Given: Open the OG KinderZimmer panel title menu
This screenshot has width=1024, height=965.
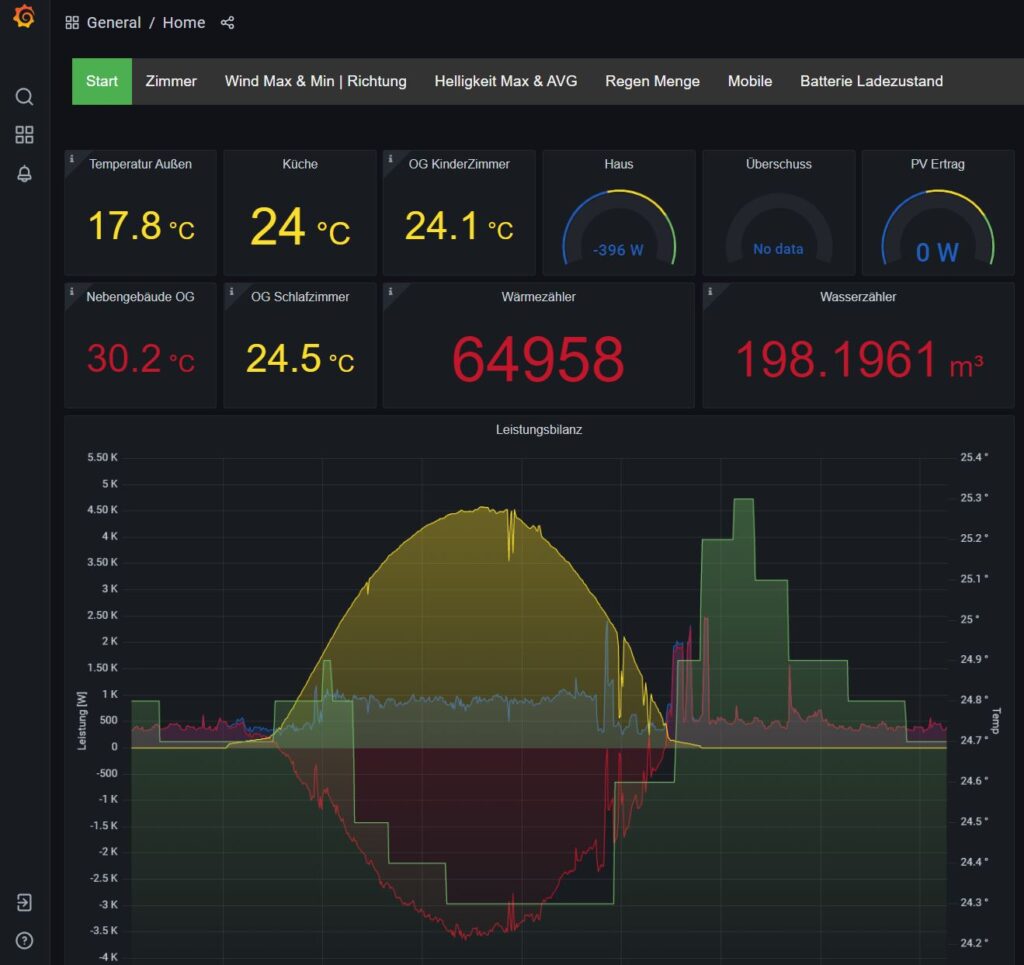Looking at the screenshot, I should tap(459, 165).
